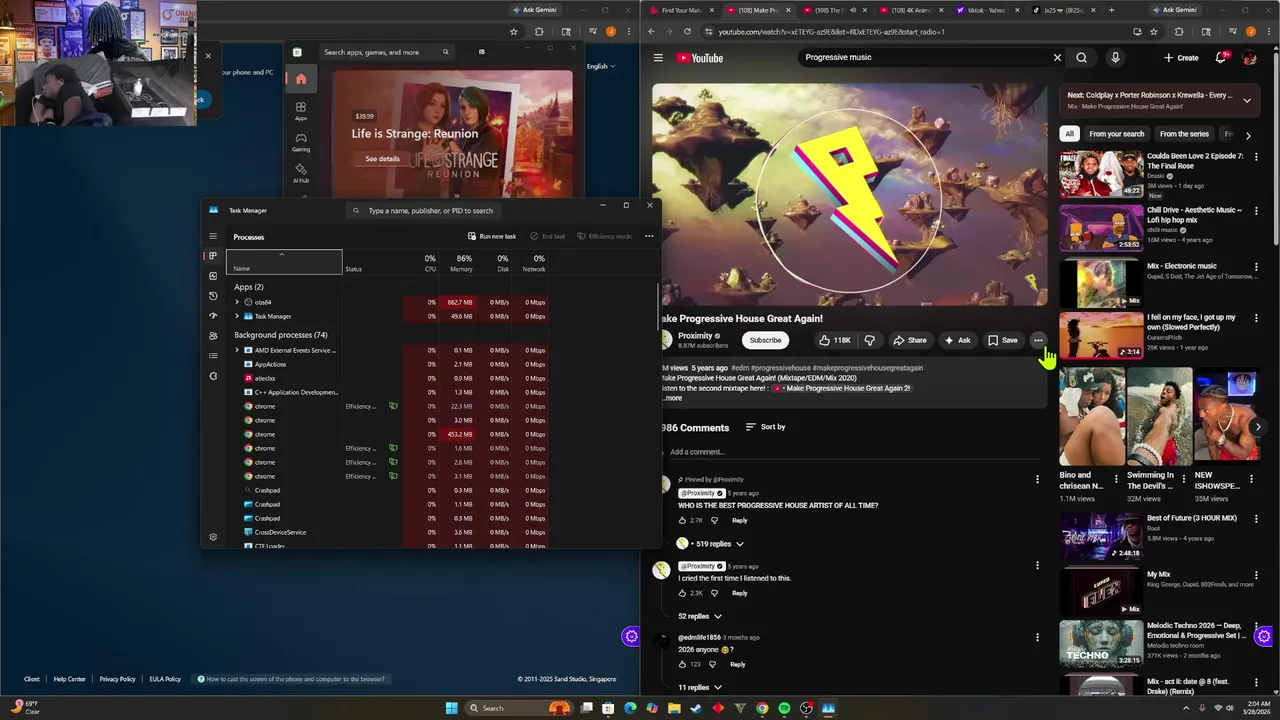Image resolution: width=1280 pixels, height=720 pixels.
Task: Open Microsoft Store Home icon in sidebar
Action: click(301, 79)
